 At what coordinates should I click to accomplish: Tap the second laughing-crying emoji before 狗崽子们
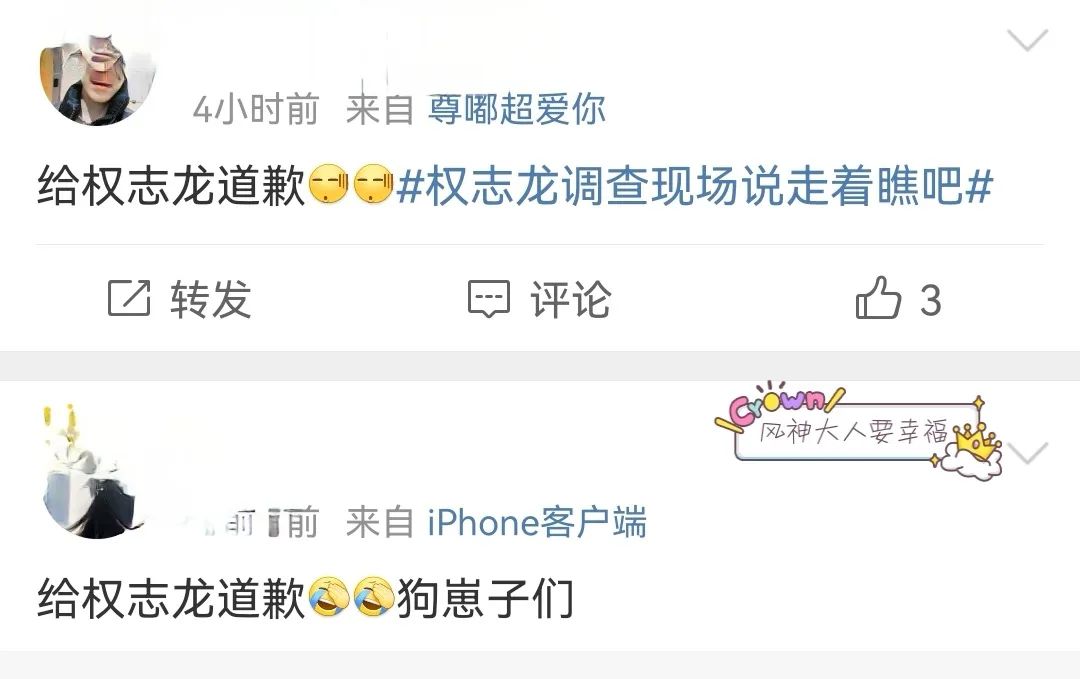373,597
